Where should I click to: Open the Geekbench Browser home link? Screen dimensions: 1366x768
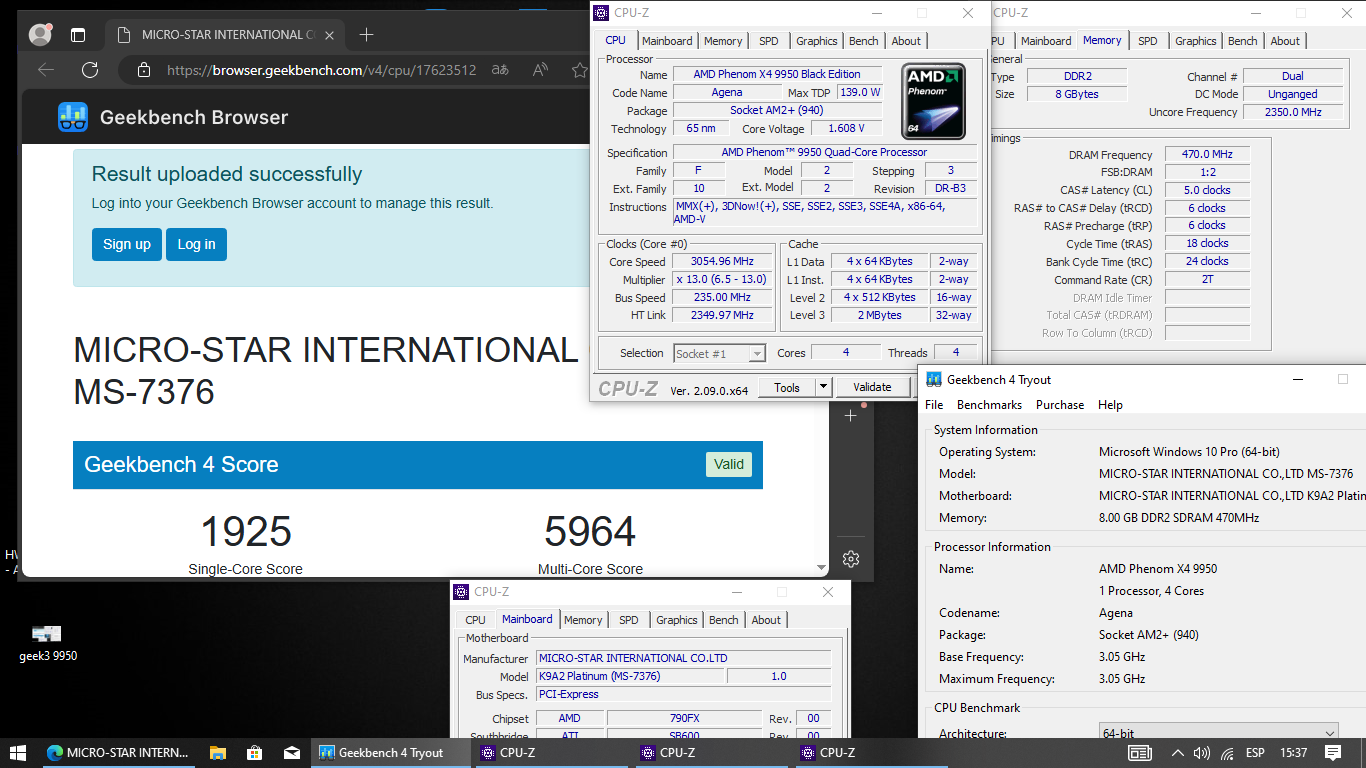pyautogui.click(x=194, y=117)
